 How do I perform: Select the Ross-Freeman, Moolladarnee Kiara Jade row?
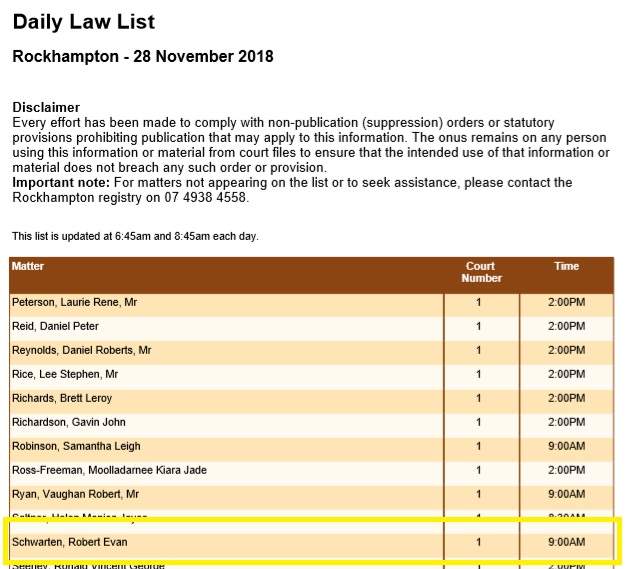click(311, 473)
